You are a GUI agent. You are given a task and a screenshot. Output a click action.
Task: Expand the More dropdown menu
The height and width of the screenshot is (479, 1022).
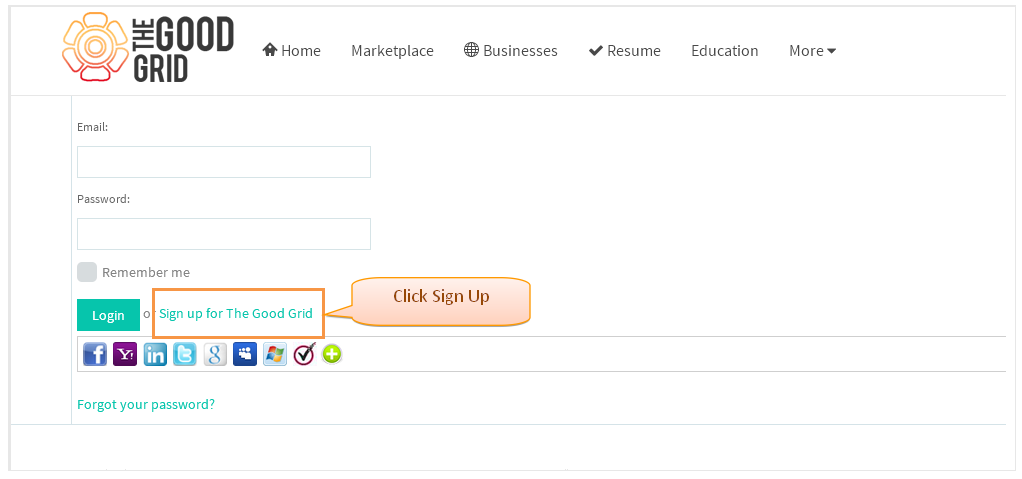pos(812,51)
